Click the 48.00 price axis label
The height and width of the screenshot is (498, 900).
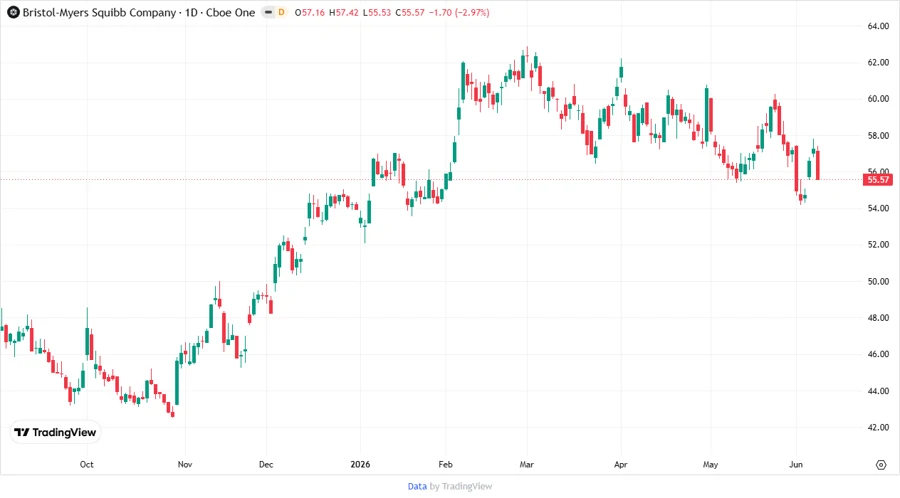tap(878, 318)
